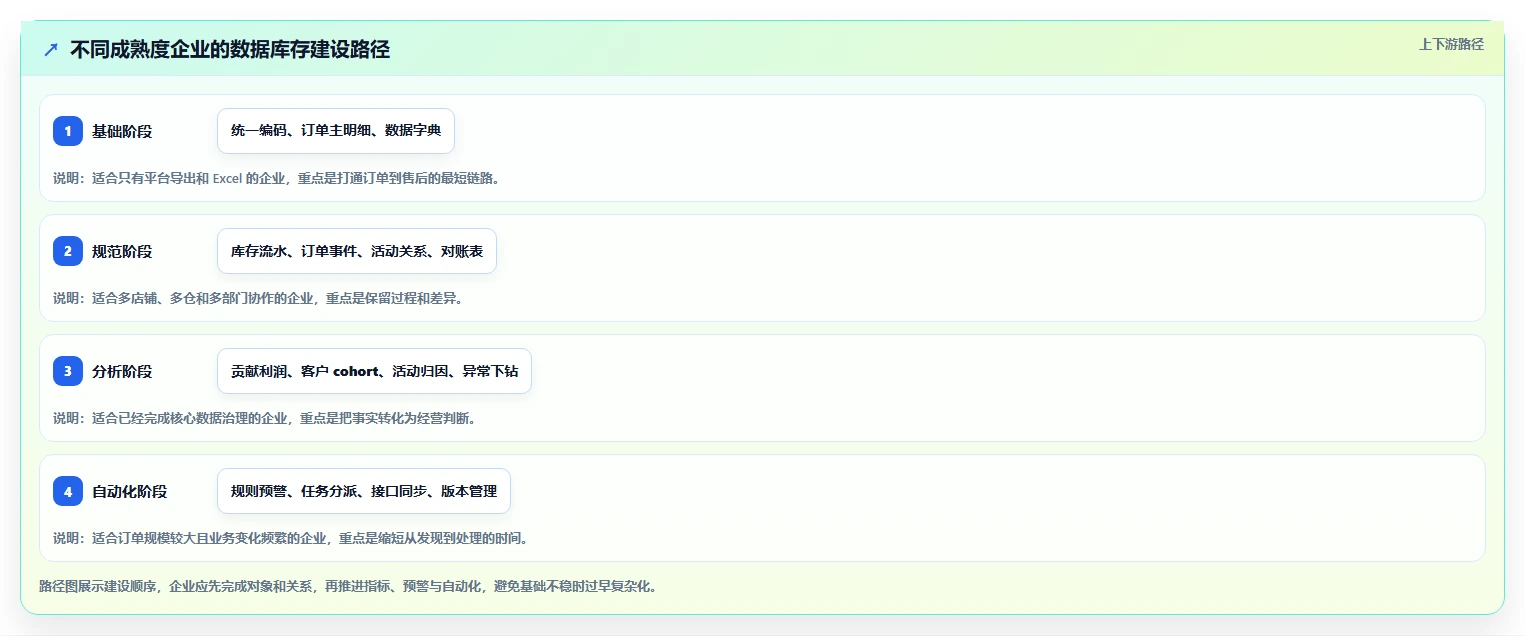
Task: Click the description about 多店铺、多仓和多部门协作
Action: (x=258, y=298)
